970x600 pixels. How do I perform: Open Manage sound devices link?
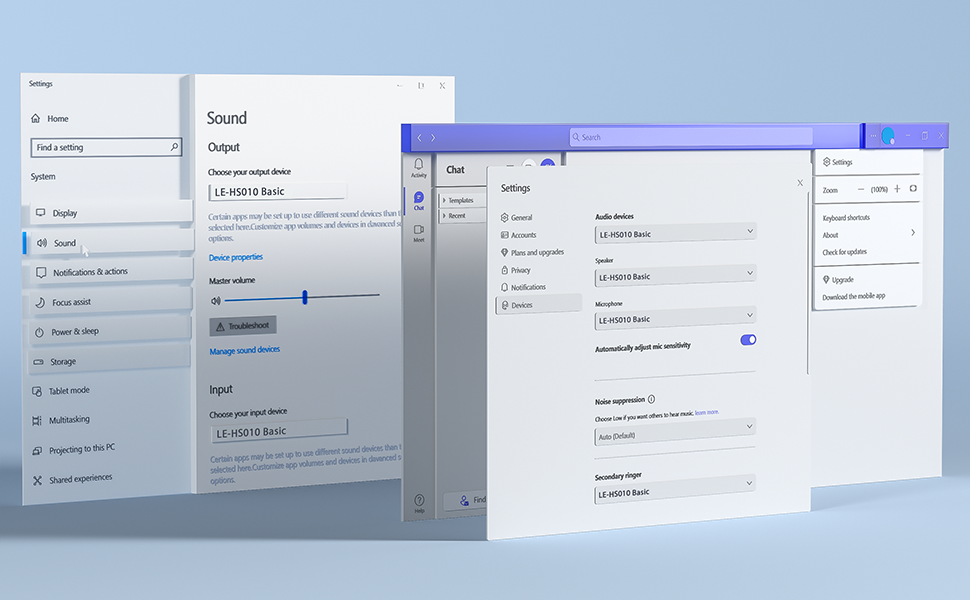[x=244, y=350]
